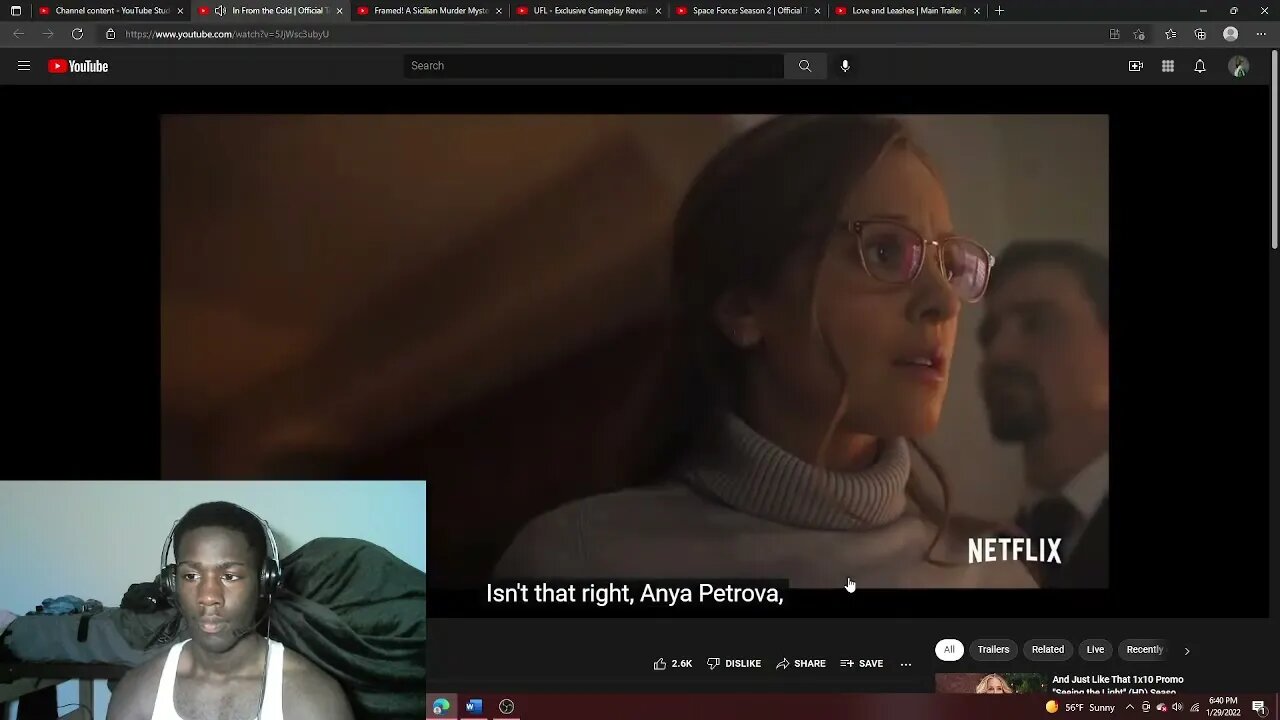This screenshot has height=720, width=1280.
Task: Select the Recently filter chip
Action: (x=1145, y=650)
